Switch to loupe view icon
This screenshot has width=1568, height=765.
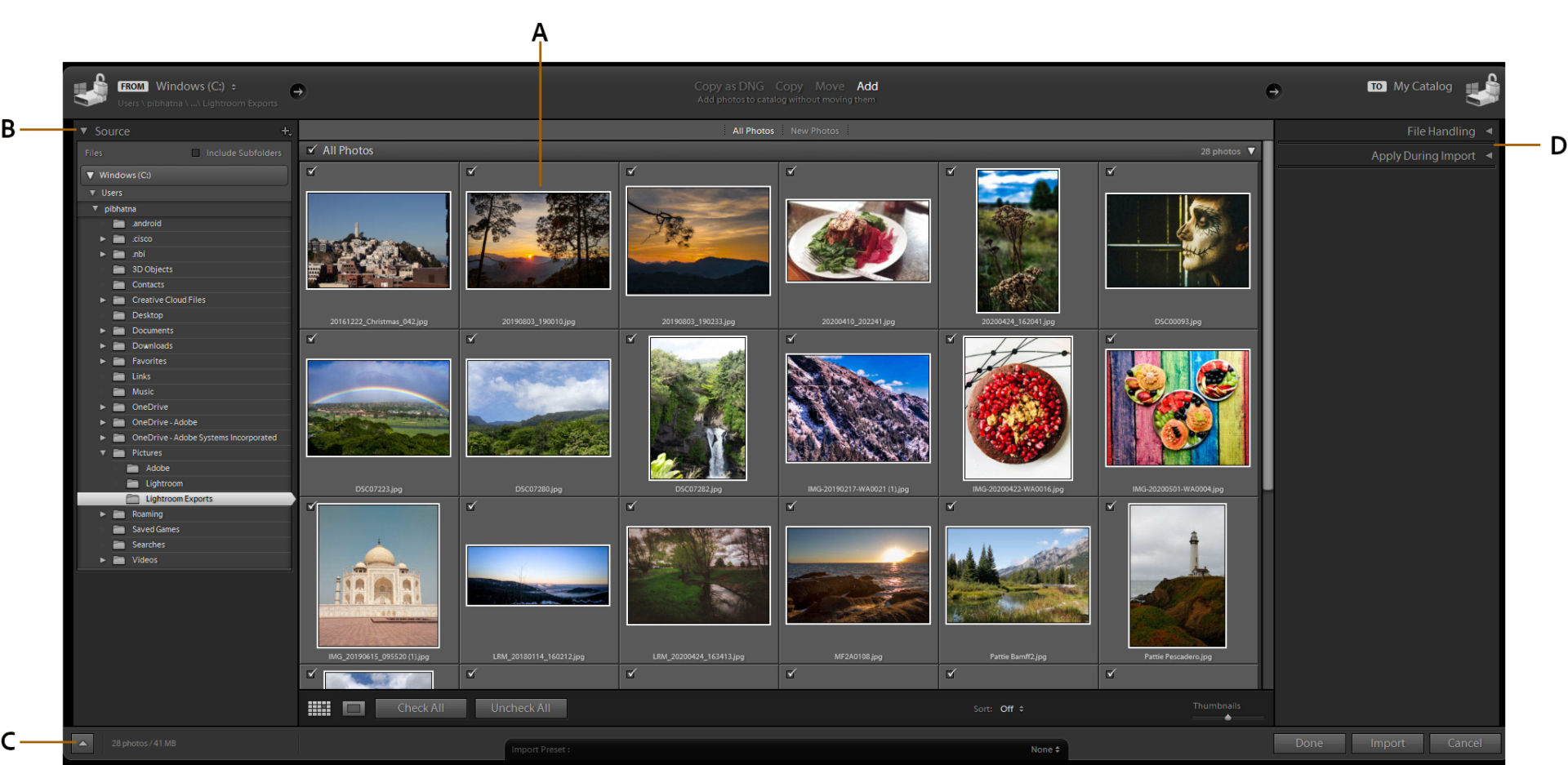coord(354,708)
